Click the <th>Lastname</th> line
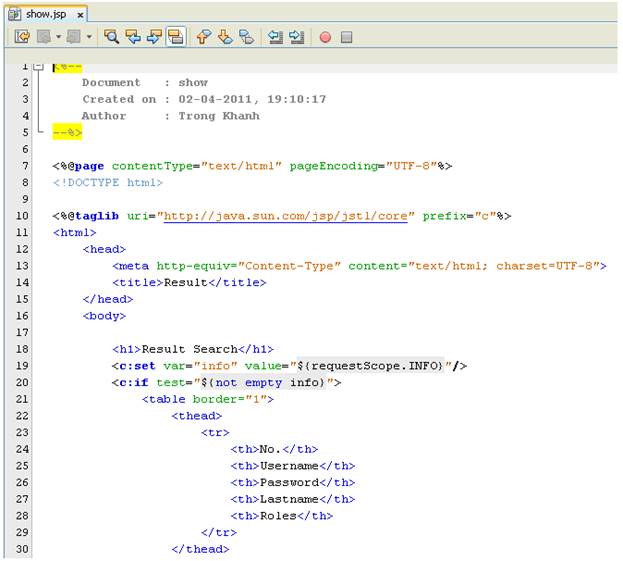The width and height of the screenshot is (623, 561). pos(293,499)
